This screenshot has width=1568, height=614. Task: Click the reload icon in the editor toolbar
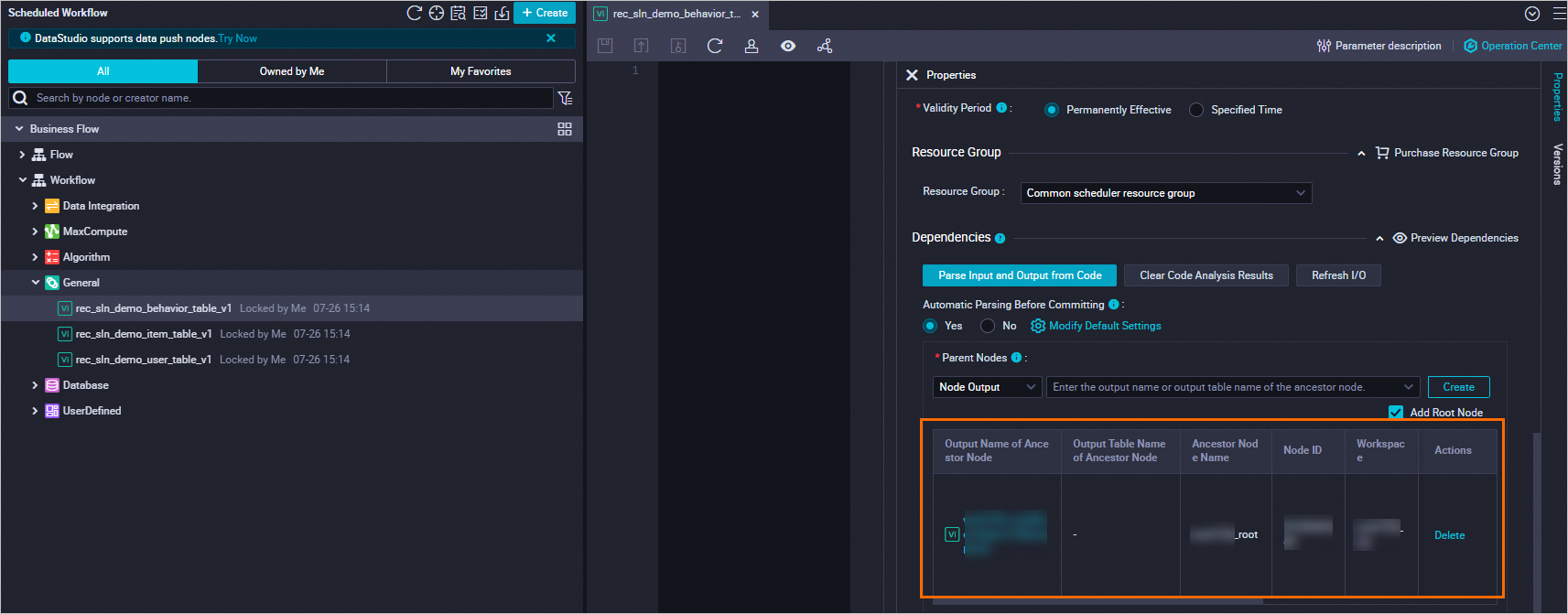715,46
